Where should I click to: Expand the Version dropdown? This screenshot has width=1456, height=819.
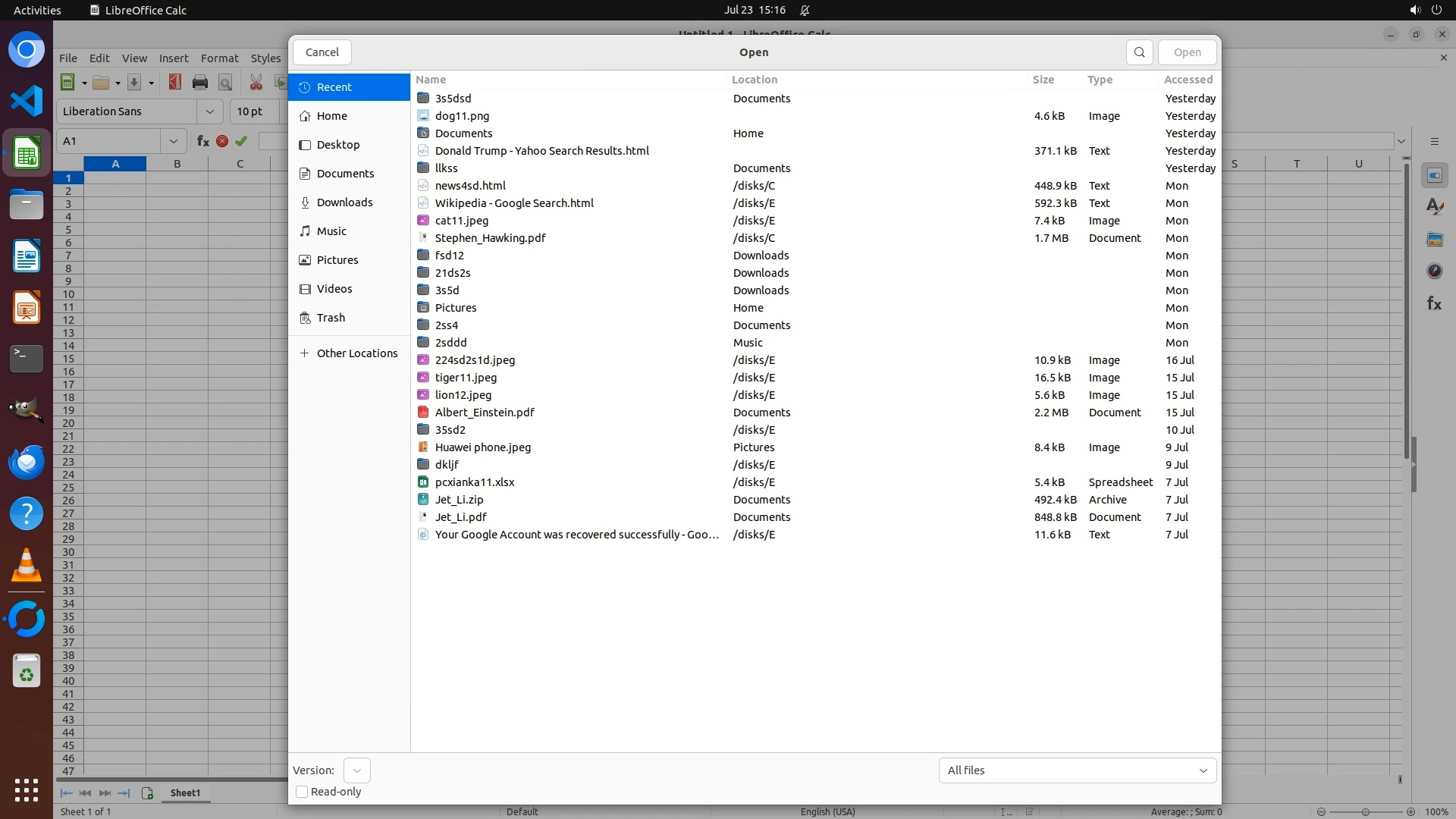[356, 770]
